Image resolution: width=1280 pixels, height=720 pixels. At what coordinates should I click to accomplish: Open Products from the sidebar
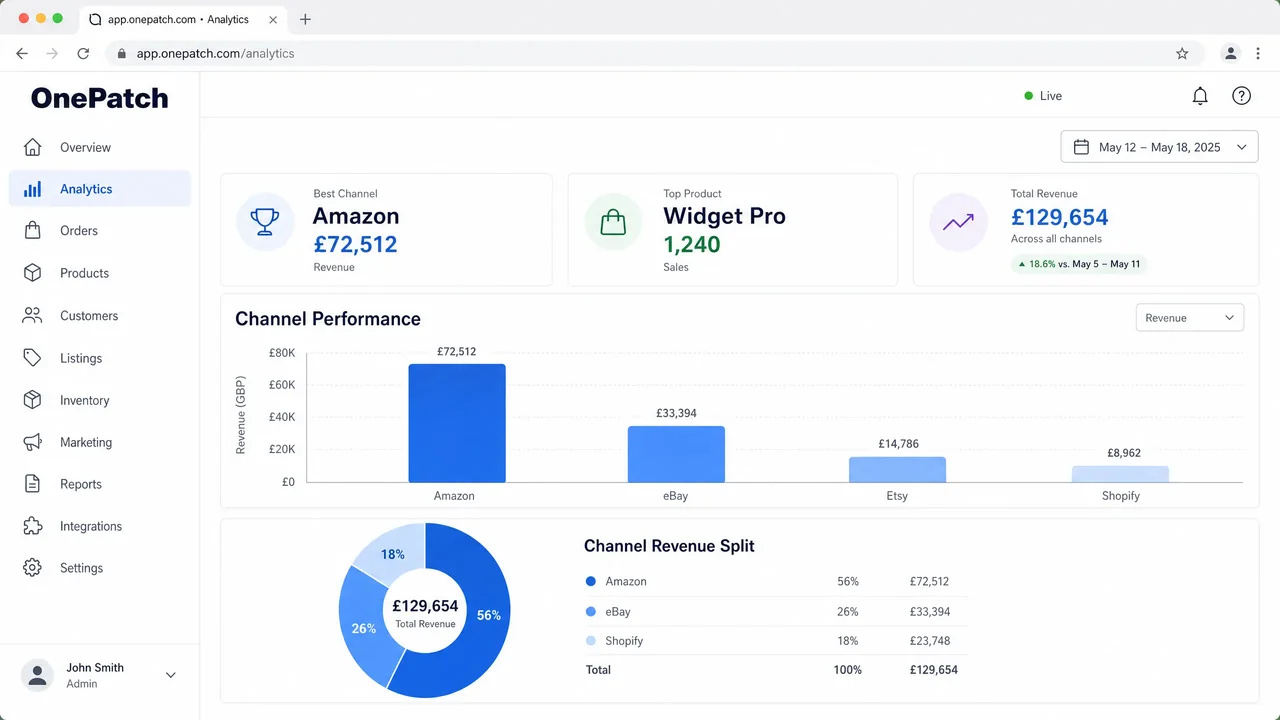tap(84, 273)
